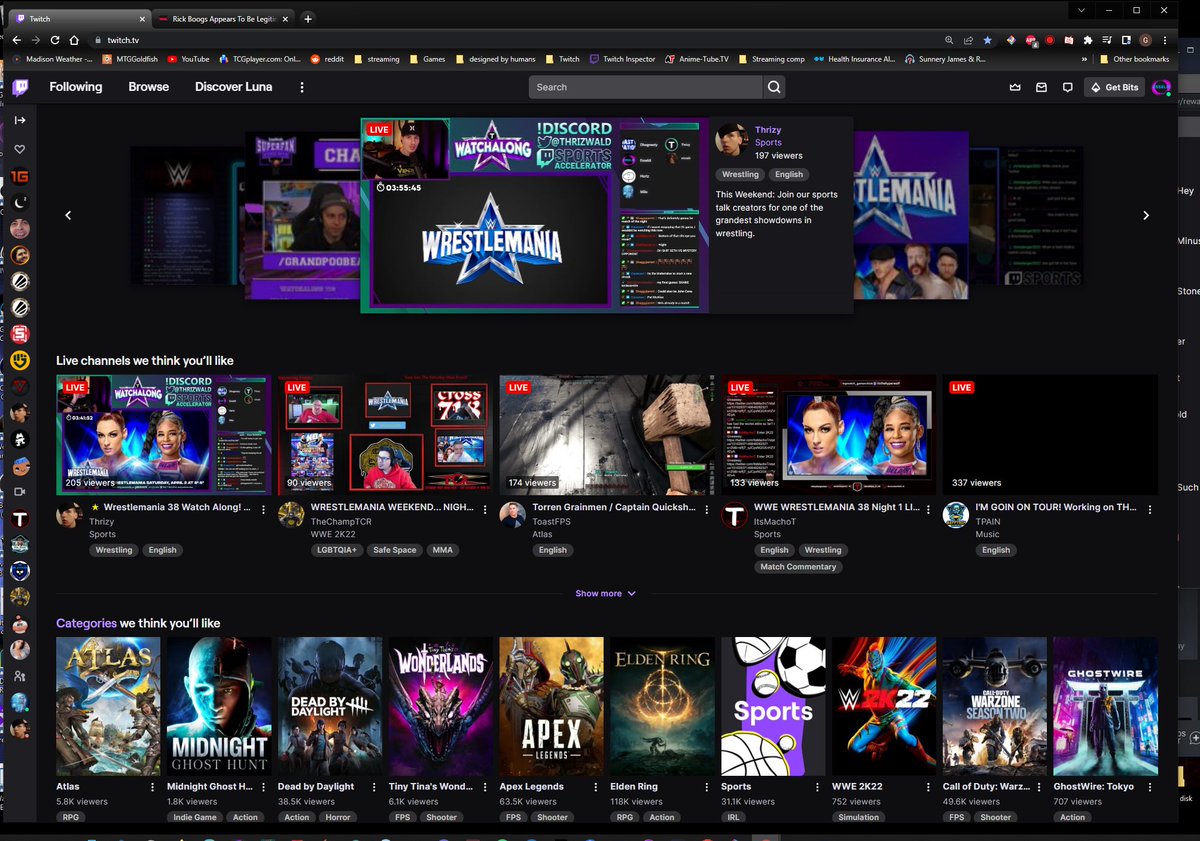Open the crescent moon channel avatar
Image resolution: width=1200 pixels, height=841 pixels.
[19, 203]
